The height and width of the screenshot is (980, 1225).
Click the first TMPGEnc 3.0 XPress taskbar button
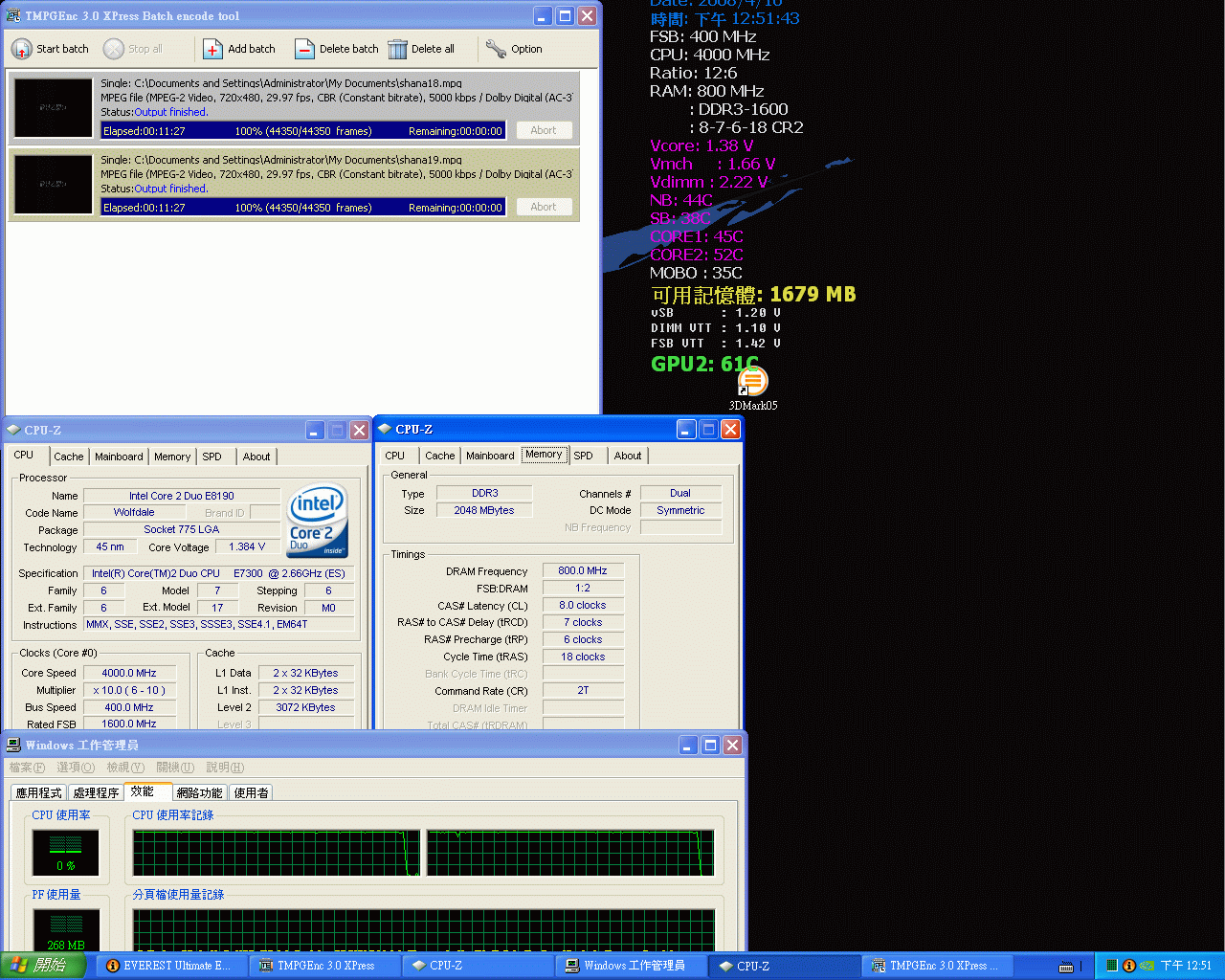(325, 966)
